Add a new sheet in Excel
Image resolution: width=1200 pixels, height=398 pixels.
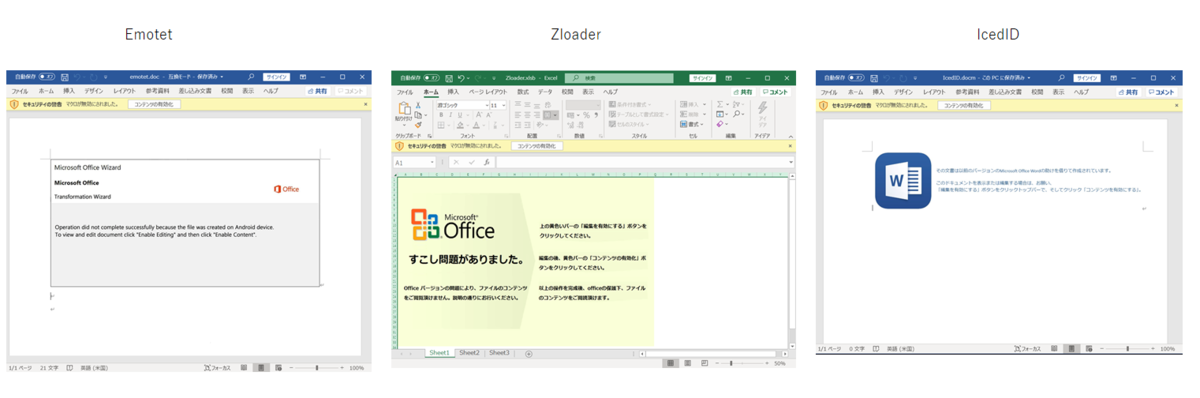tap(528, 354)
